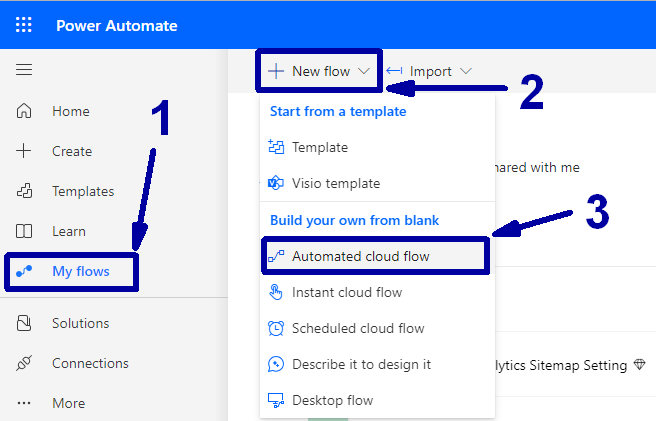The width and height of the screenshot is (656, 421).
Task: Click the Scheduled cloud flow clock icon
Action: tap(276, 328)
